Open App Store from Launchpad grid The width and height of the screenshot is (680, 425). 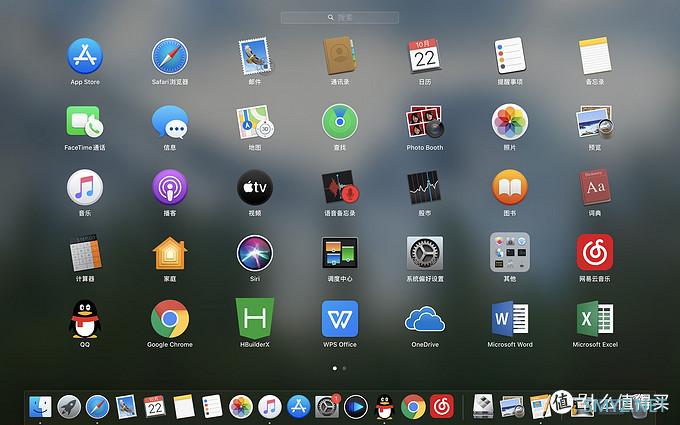click(x=85, y=56)
